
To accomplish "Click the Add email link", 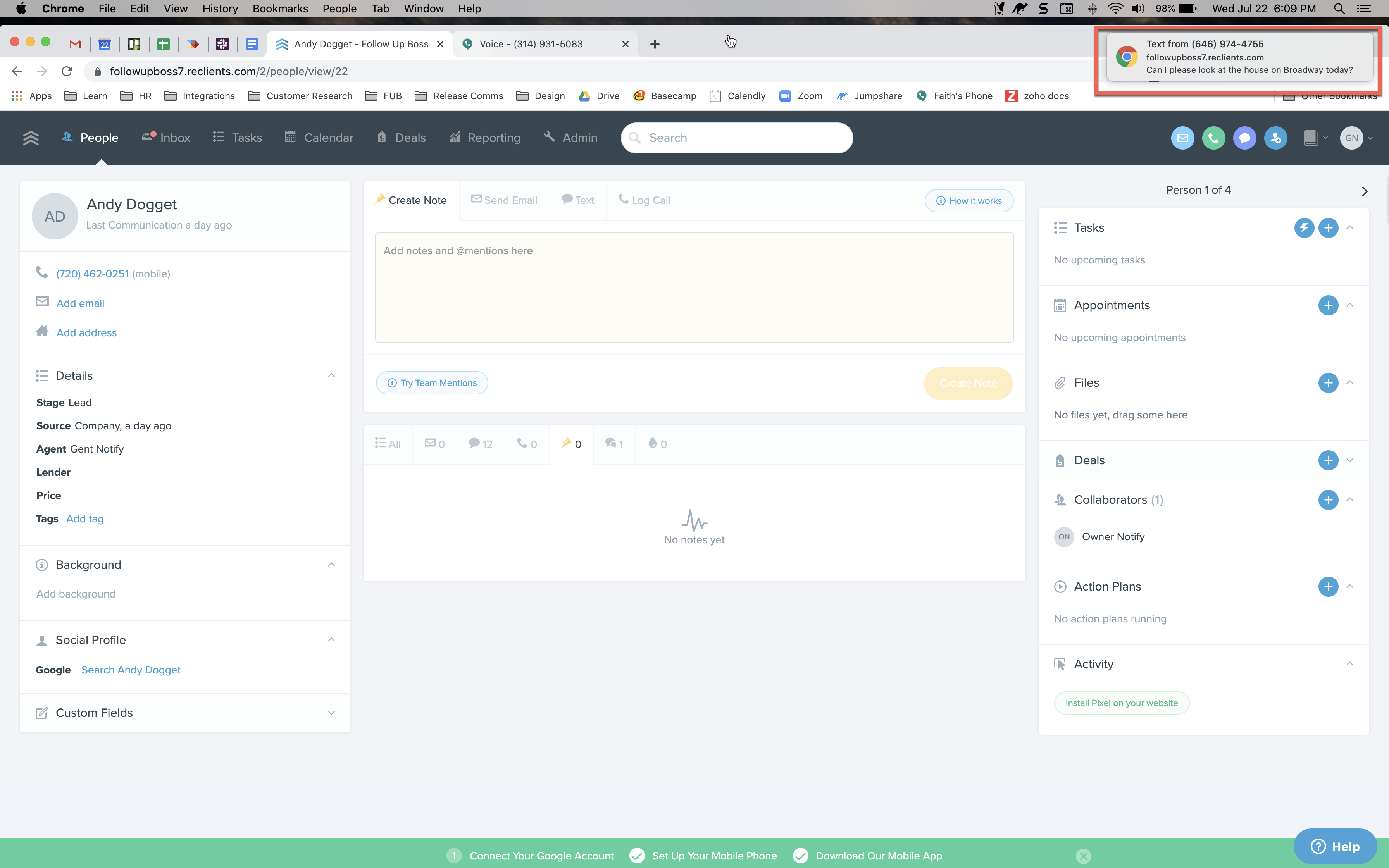I will point(80,303).
